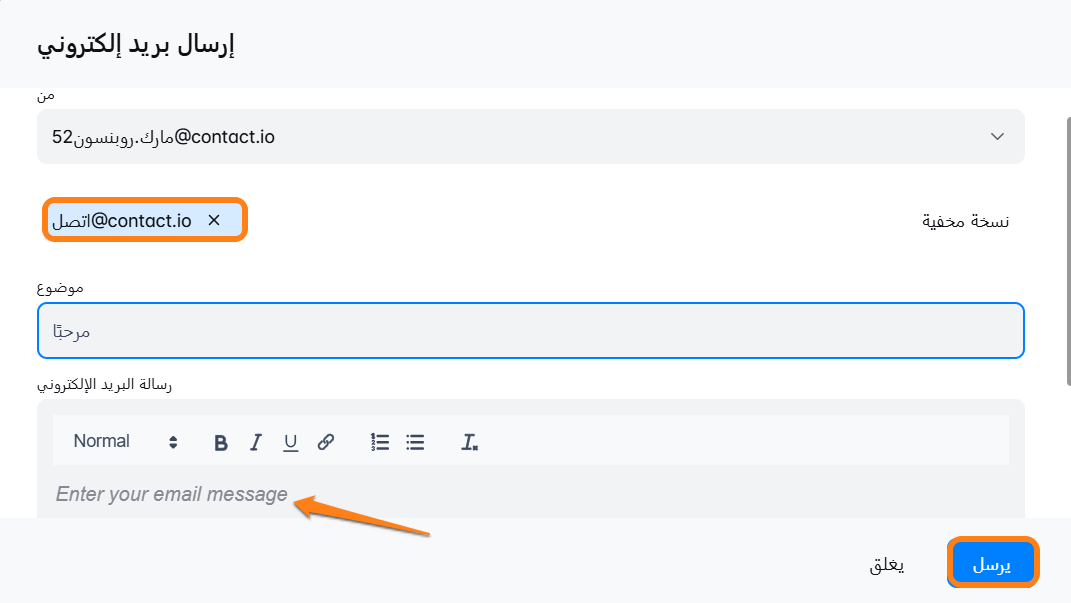Show the نسخة مخفية (BCC) field
The width and height of the screenshot is (1071, 603).
click(x=965, y=221)
